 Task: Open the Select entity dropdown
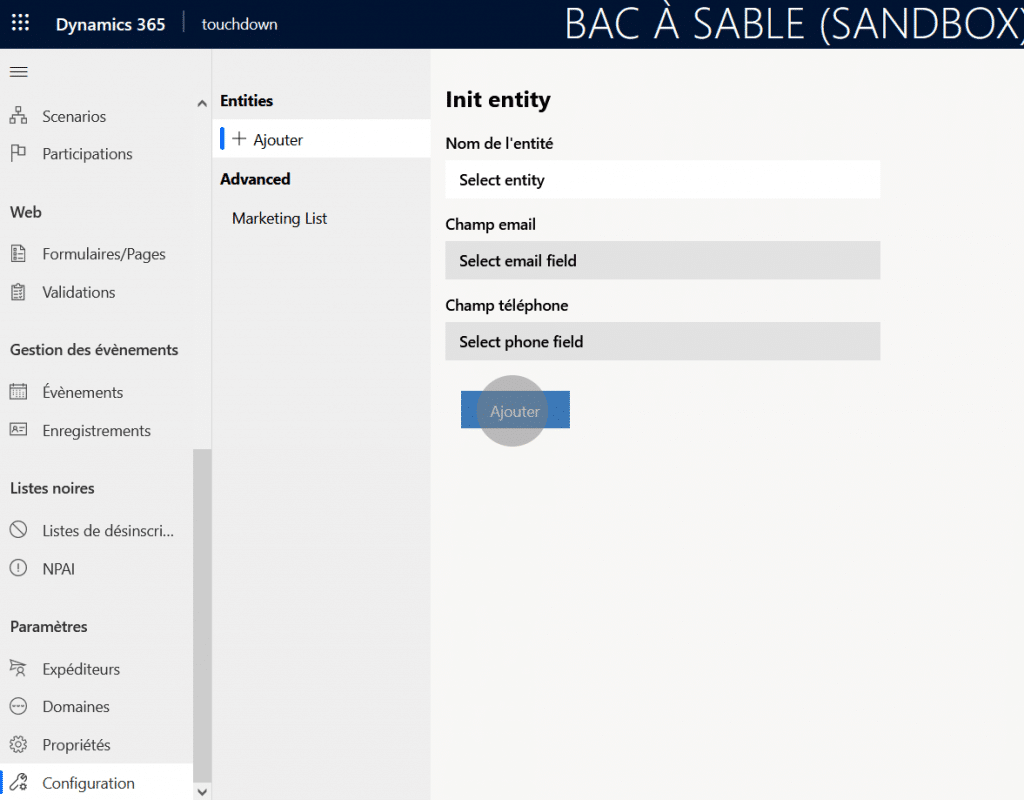point(662,180)
